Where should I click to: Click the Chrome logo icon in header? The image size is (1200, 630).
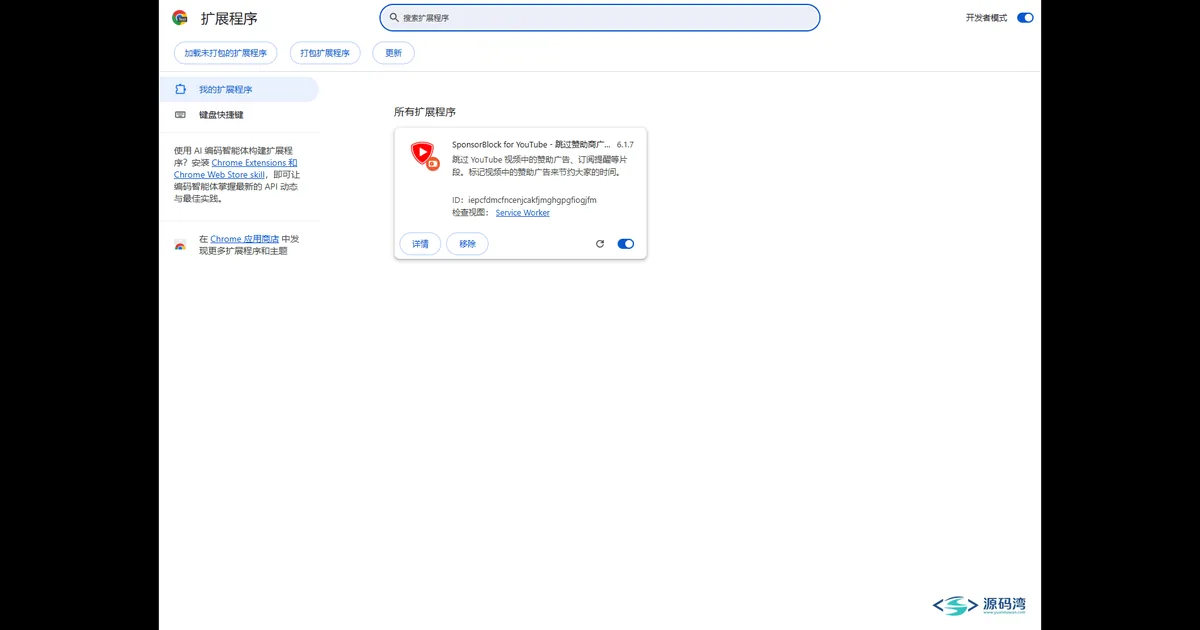pos(180,17)
